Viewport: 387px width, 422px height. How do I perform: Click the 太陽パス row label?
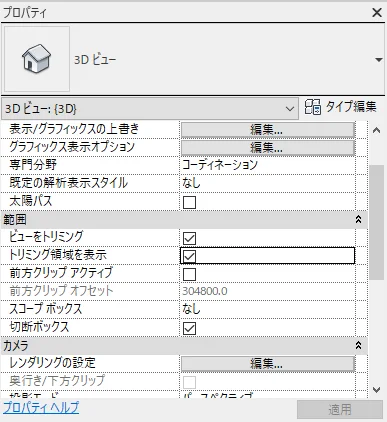[x=31, y=201]
